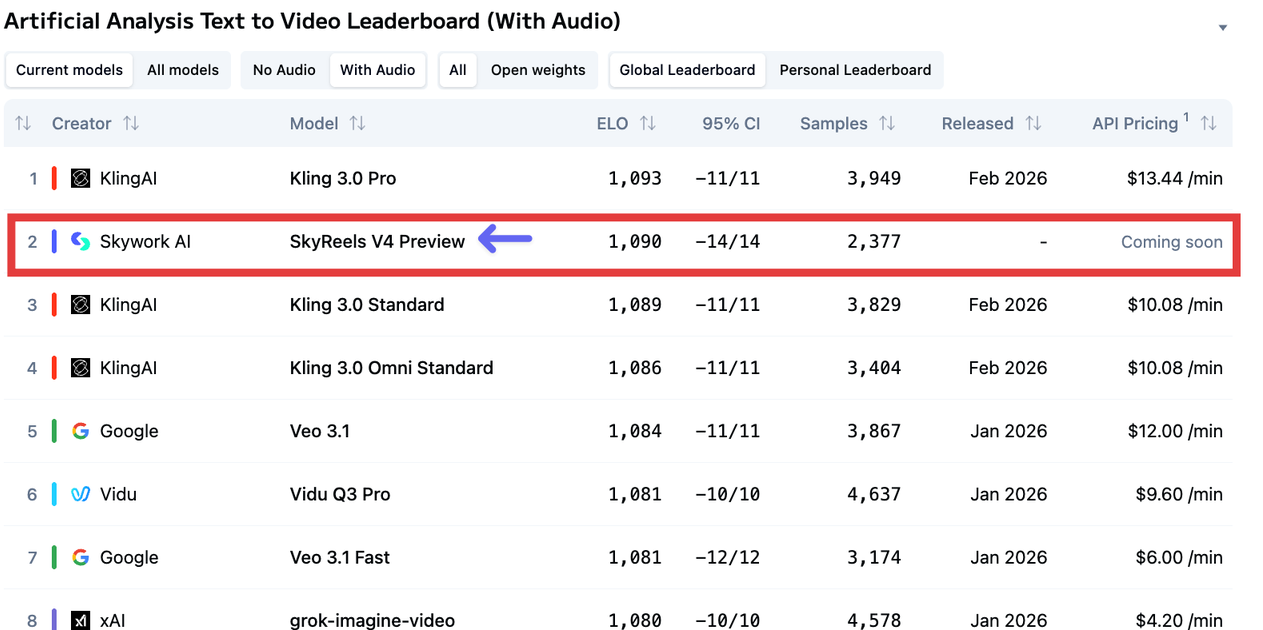Image resolution: width=1263 pixels, height=630 pixels.
Task: Click the Vidu logo icon
Action: coord(81,494)
